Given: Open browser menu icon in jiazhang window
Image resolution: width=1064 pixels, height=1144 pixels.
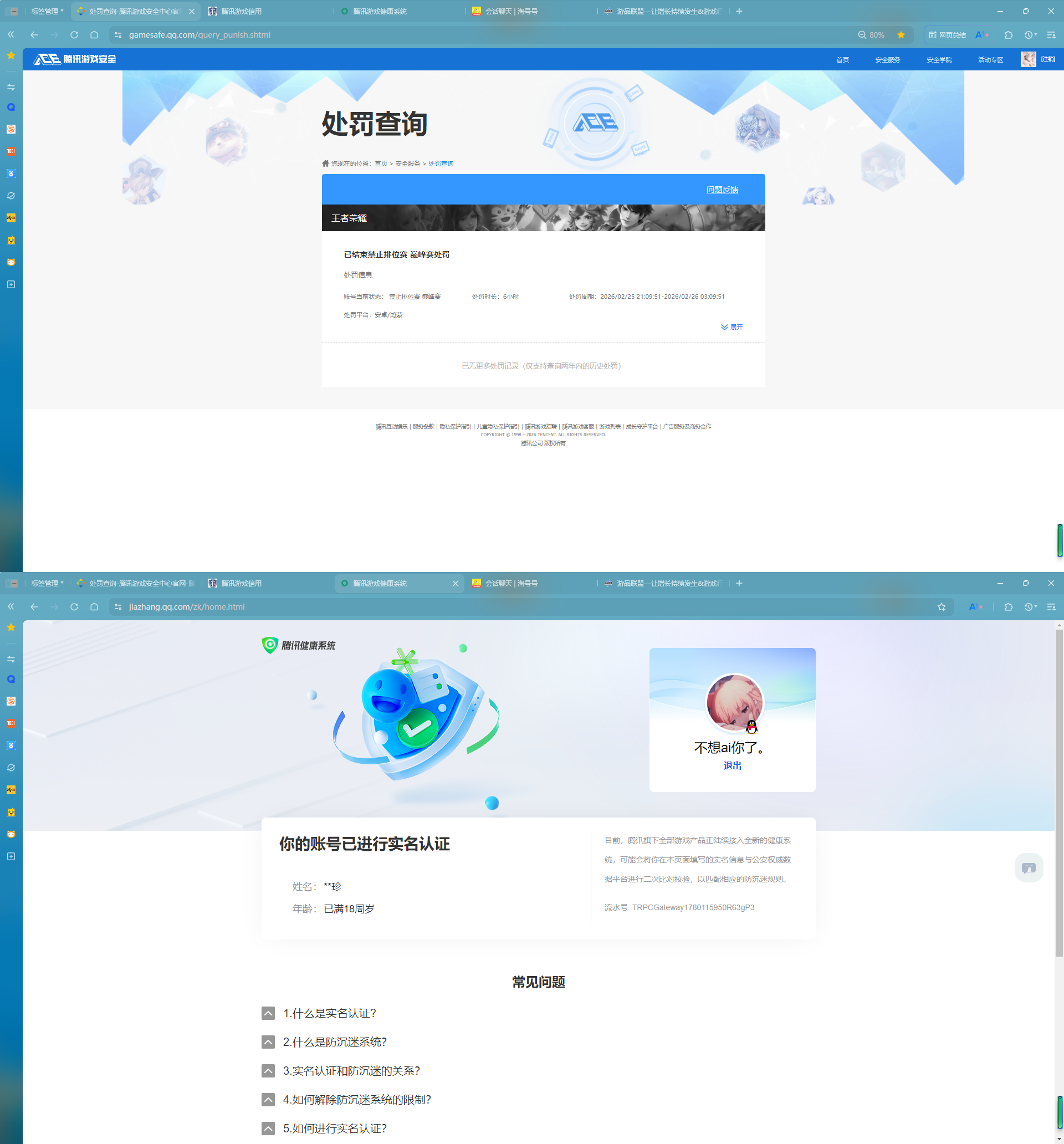Looking at the screenshot, I should pos(1051,606).
